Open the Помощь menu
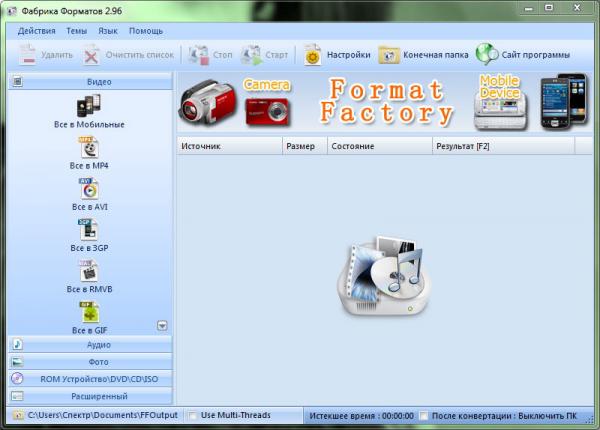This screenshot has width=600, height=430. (146, 31)
